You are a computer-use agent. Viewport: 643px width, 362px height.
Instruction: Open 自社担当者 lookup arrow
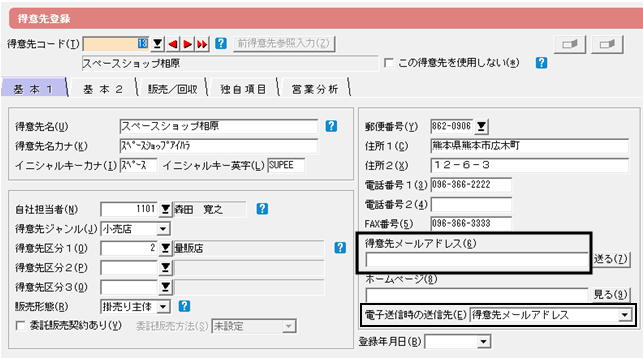click(165, 209)
